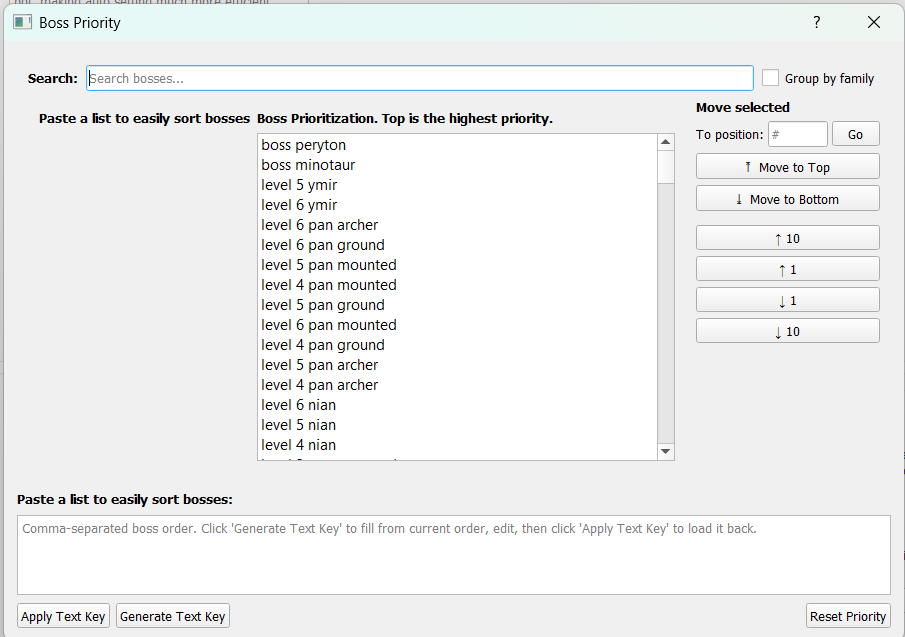Click the Reset Priority button
Image resolution: width=905 pixels, height=637 pixels.
click(848, 616)
